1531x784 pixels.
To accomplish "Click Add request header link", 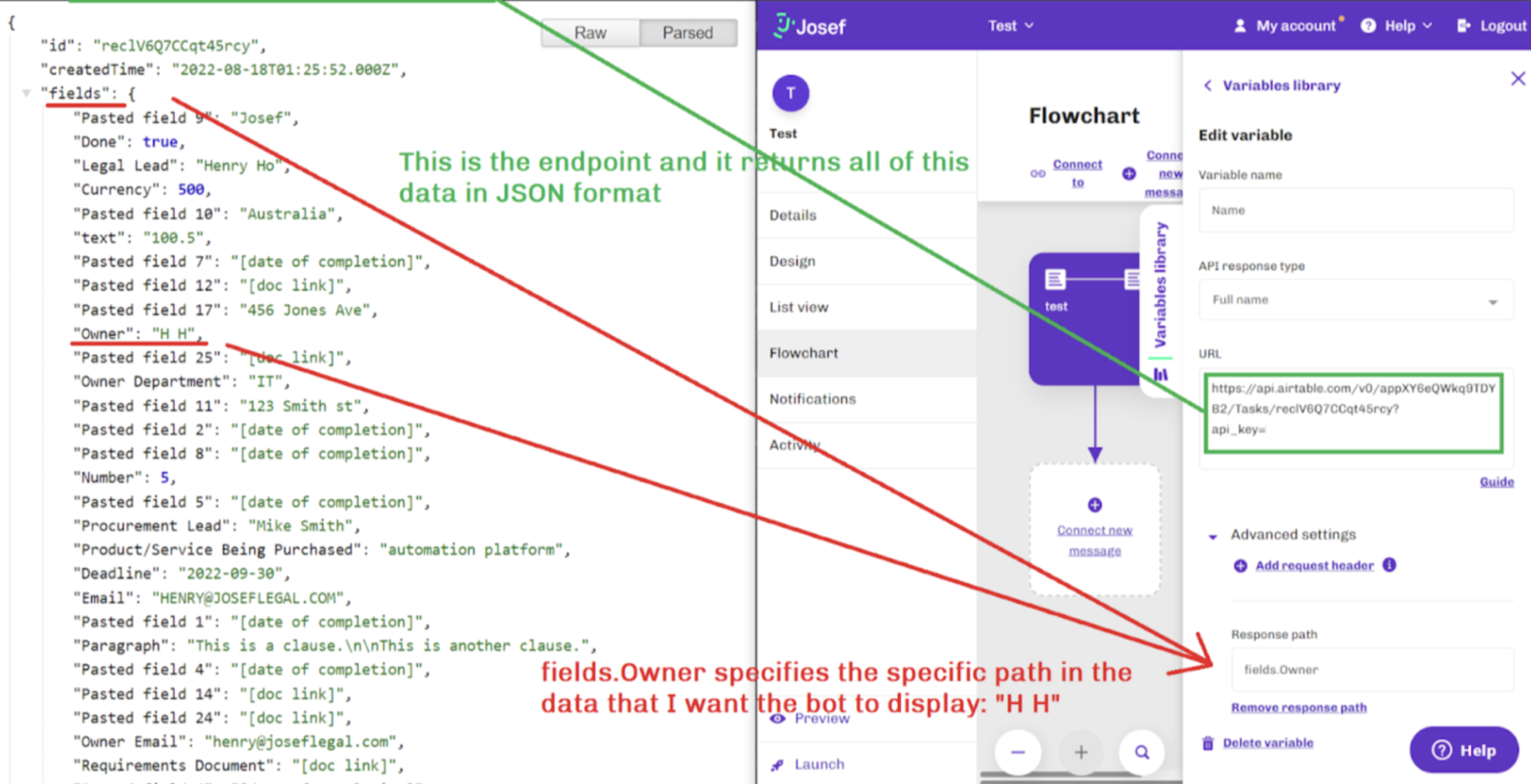I will [1315, 565].
